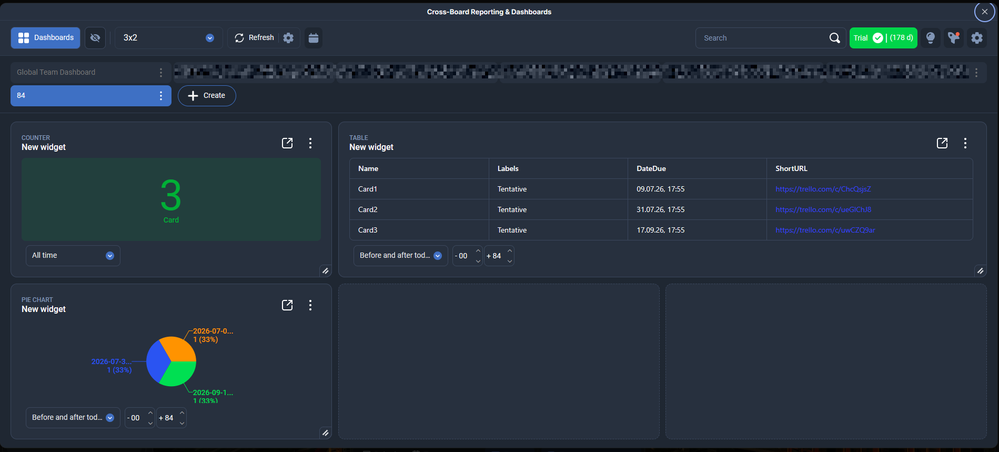999x452 pixels.
Task: Toggle the hide-dashboards eye icon
Action: [x=95, y=38]
